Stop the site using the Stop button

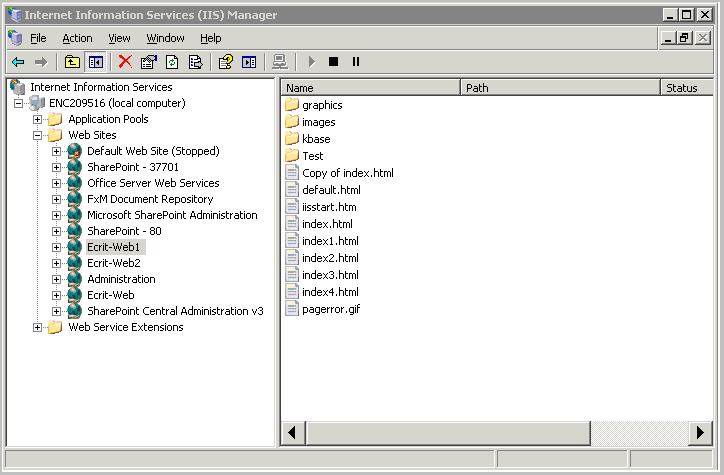[333, 62]
